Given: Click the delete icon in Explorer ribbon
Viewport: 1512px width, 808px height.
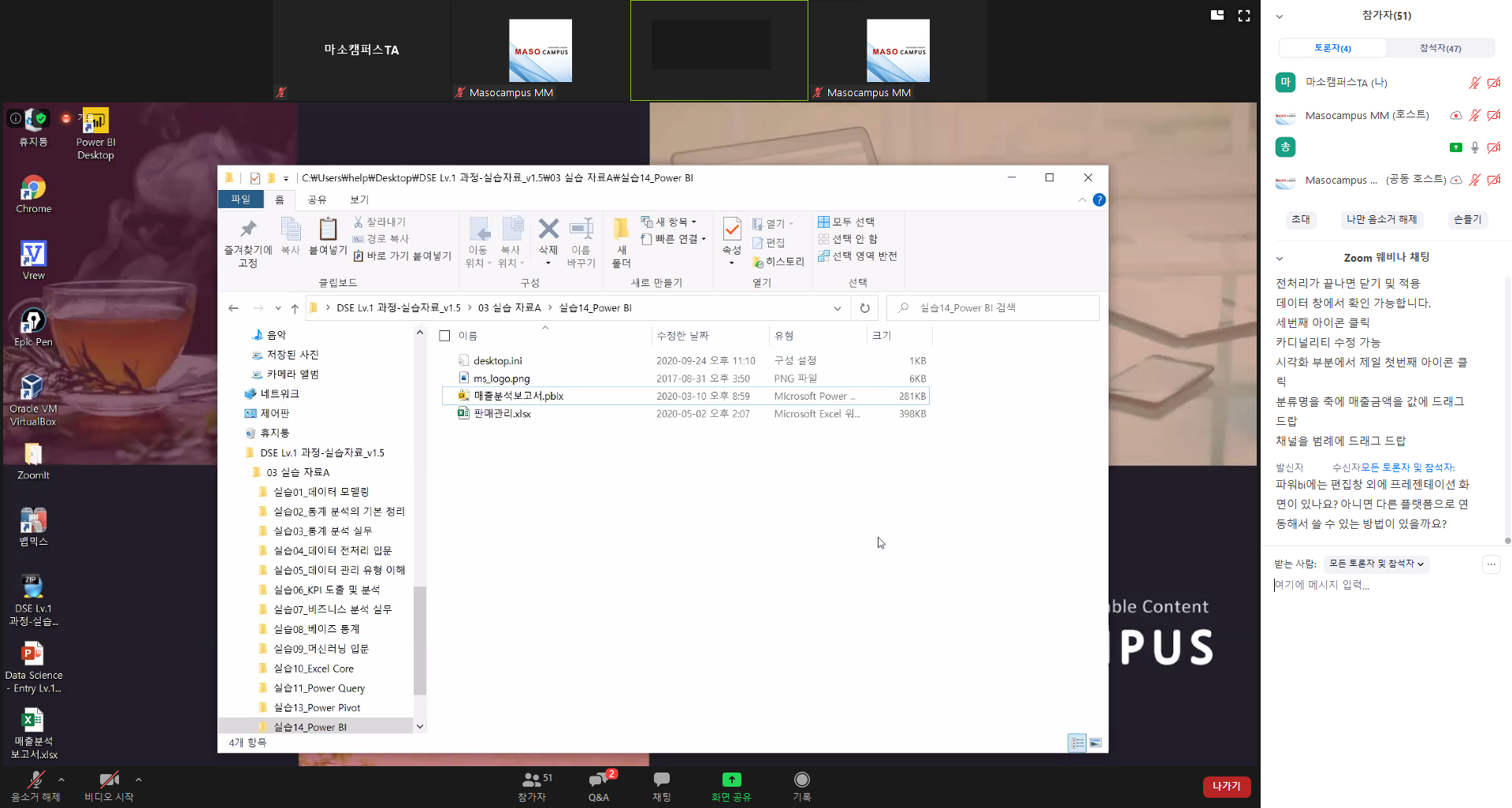Looking at the screenshot, I should click(548, 230).
